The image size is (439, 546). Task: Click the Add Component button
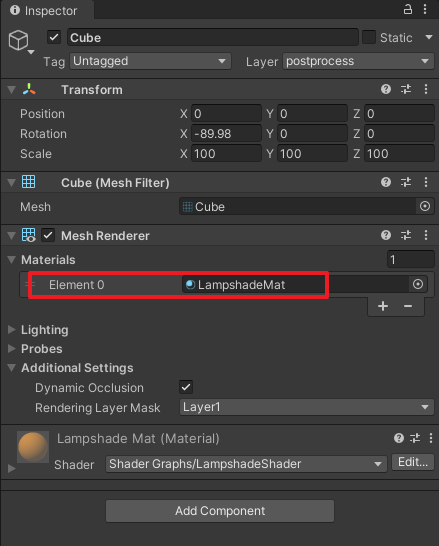(220, 511)
